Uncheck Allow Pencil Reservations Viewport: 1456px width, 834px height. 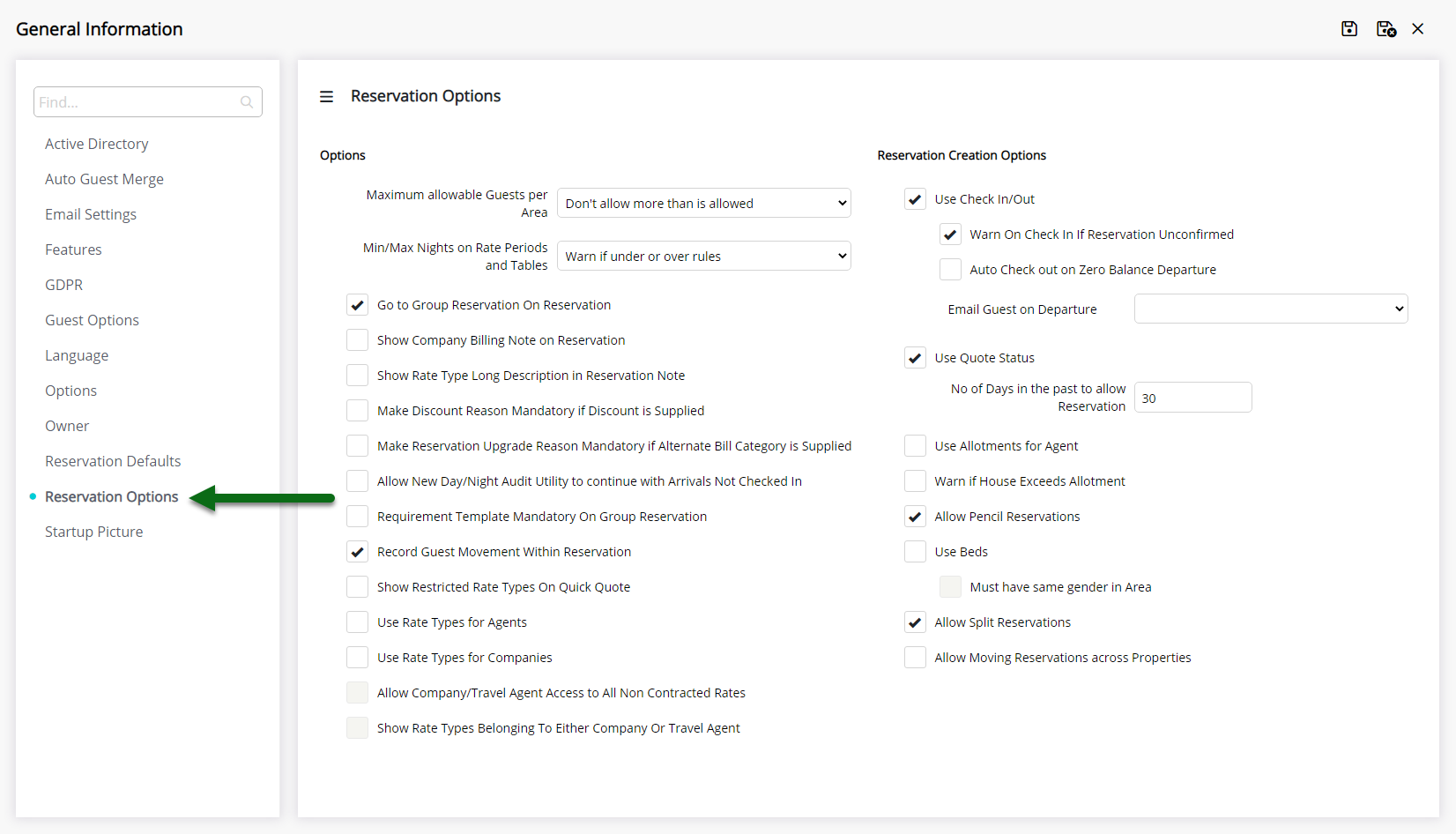pyautogui.click(x=915, y=517)
